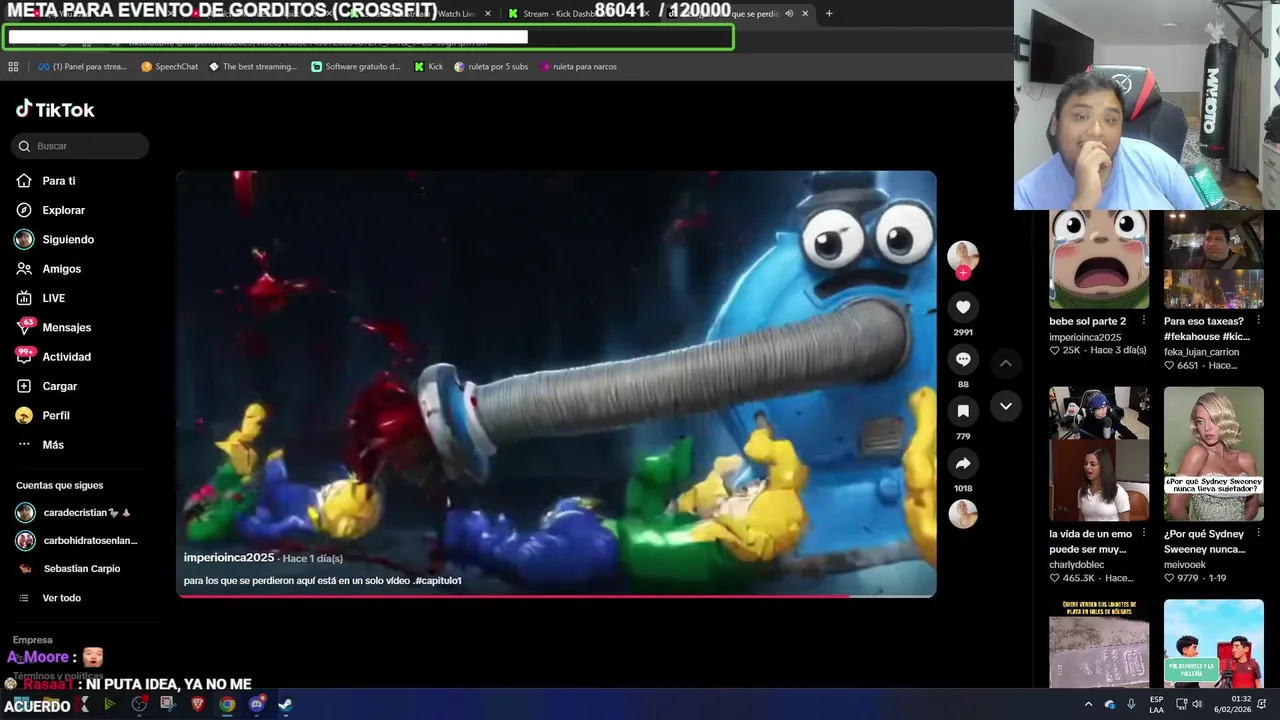Image resolution: width=1280 pixels, height=720 pixels.
Task: Open options for Sydney Sweeney video
Action: pos(1258,534)
